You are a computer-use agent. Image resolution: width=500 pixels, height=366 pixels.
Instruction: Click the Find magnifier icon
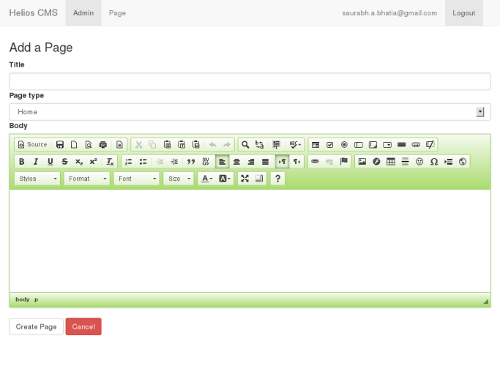(x=245, y=145)
